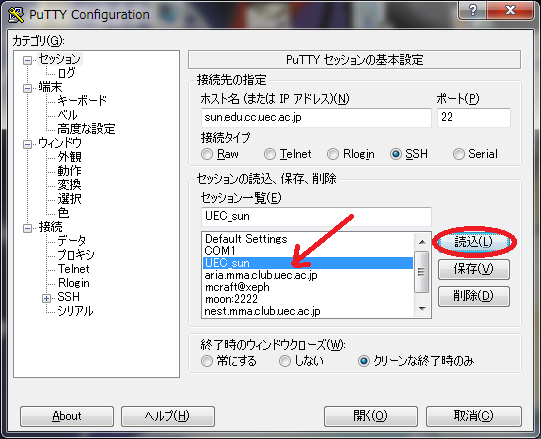Open the 選択 category

coord(69,199)
